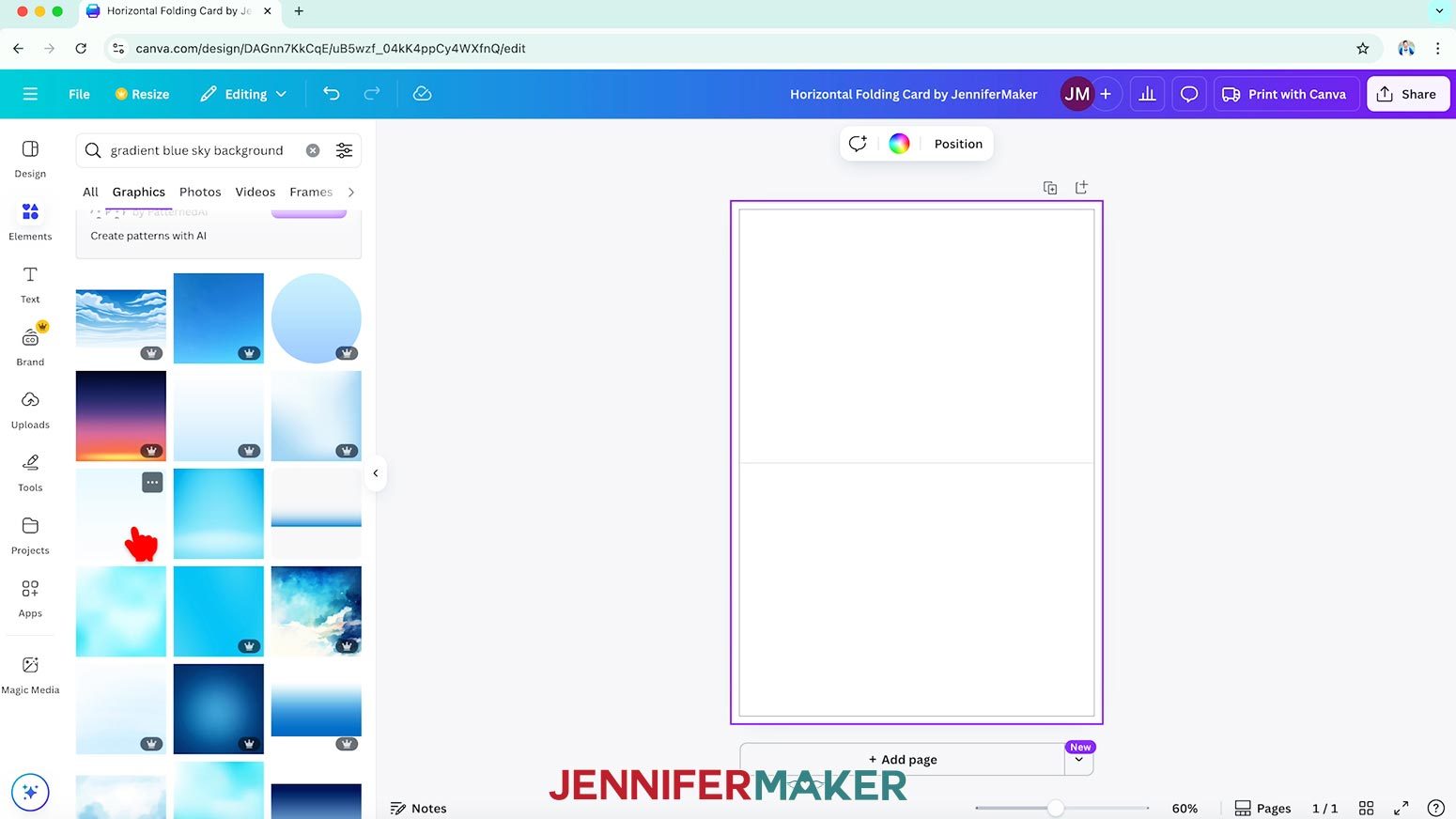The image size is (1456, 819).
Task: Click Print with Canva
Action: (x=1286, y=94)
